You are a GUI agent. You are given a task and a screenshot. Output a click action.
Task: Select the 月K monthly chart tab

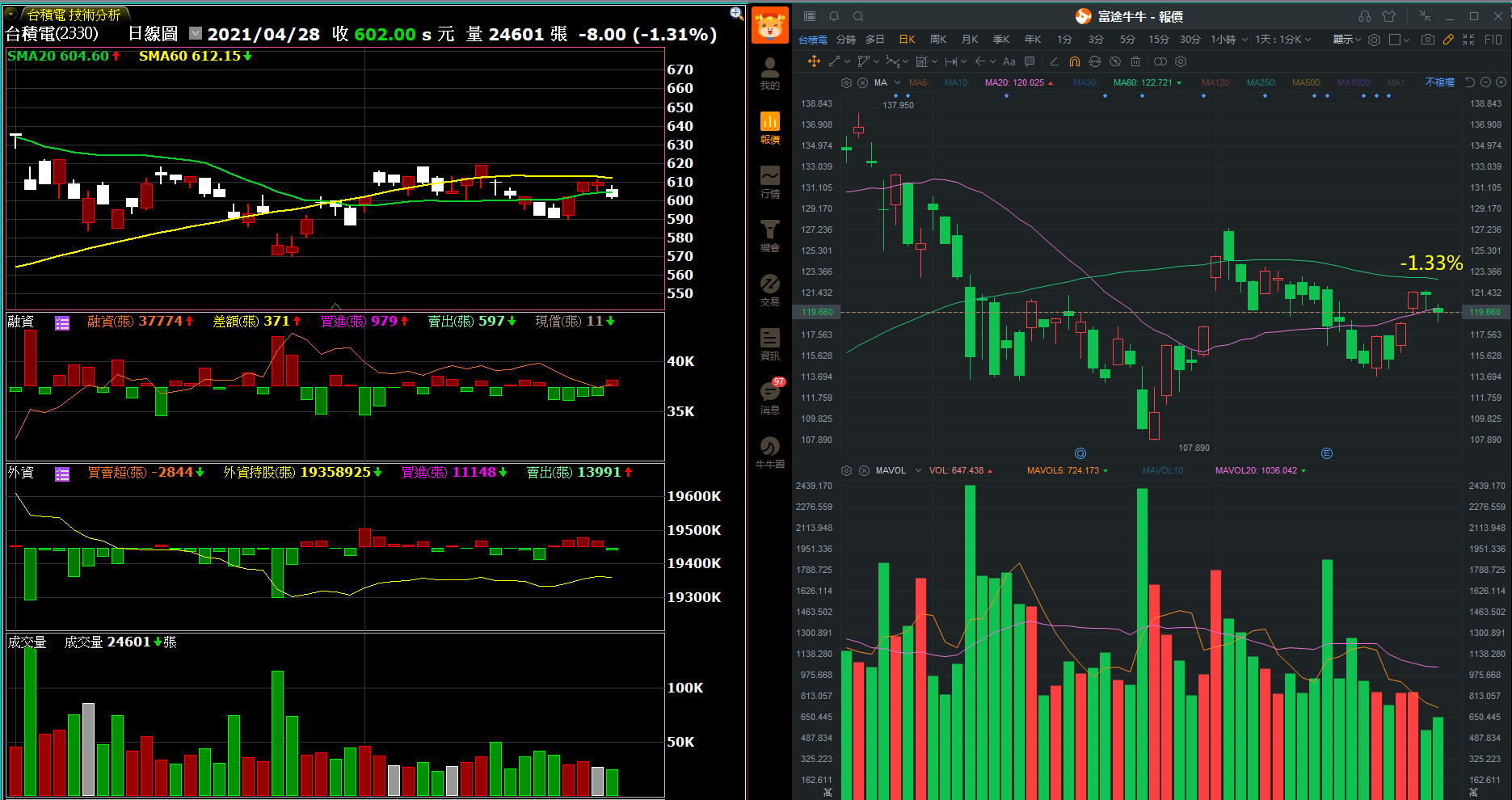coord(970,40)
